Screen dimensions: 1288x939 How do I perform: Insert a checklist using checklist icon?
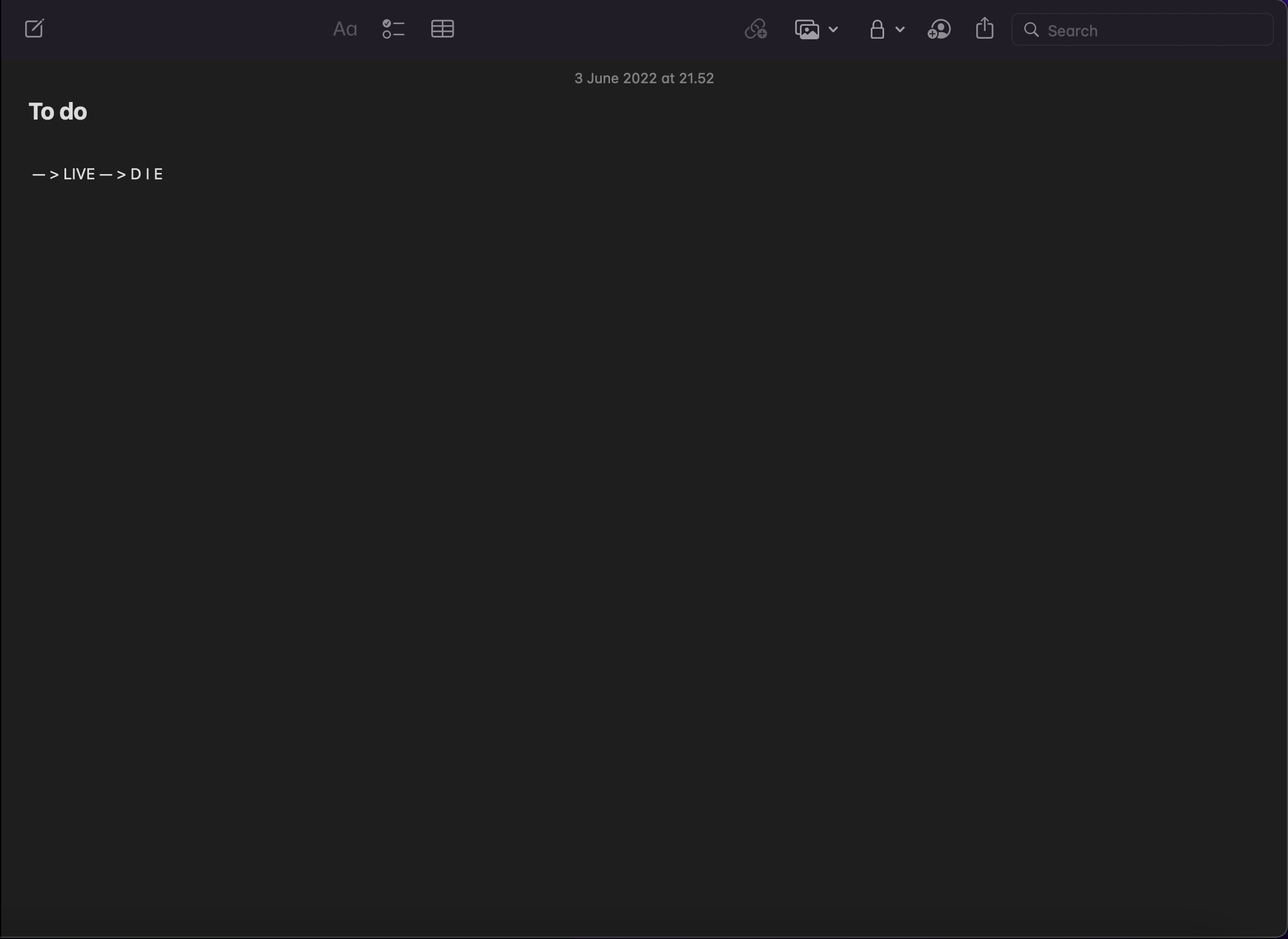click(x=393, y=29)
